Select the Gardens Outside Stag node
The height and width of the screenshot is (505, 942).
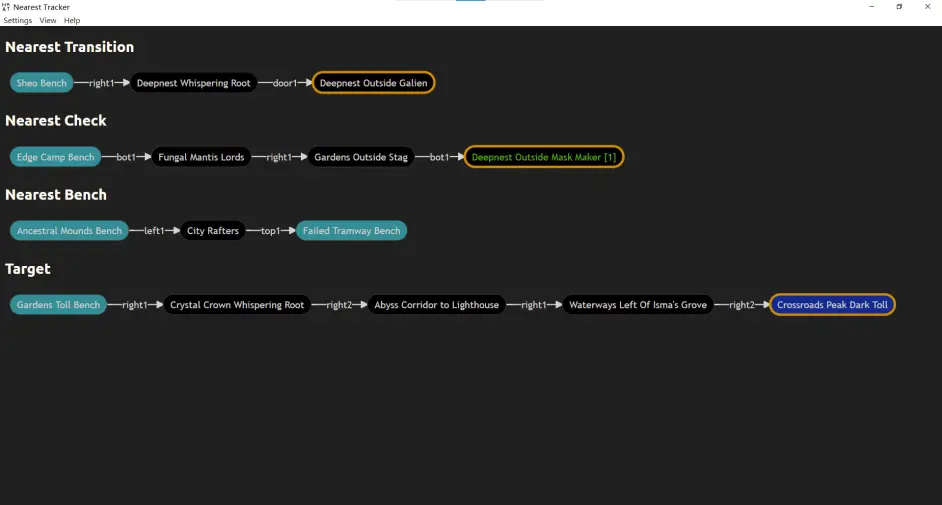point(361,157)
